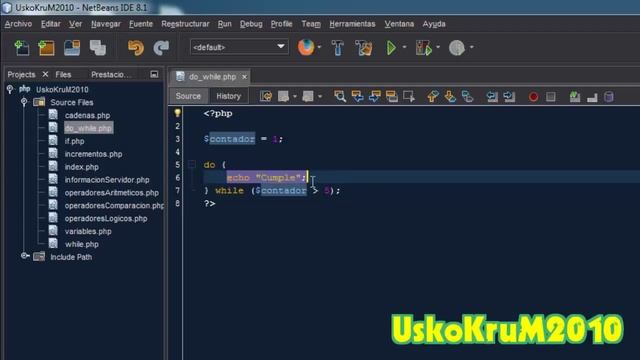Toggle Bookmark icon in editor toolbar

coord(467,96)
